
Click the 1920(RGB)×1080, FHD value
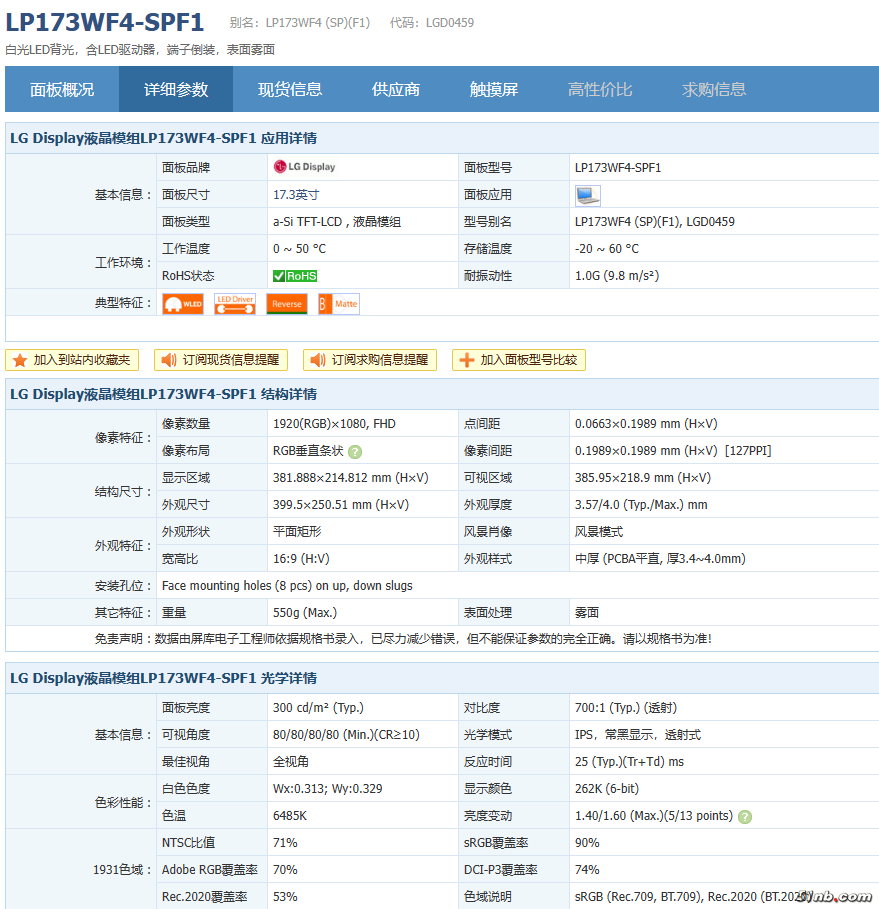(x=335, y=424)
